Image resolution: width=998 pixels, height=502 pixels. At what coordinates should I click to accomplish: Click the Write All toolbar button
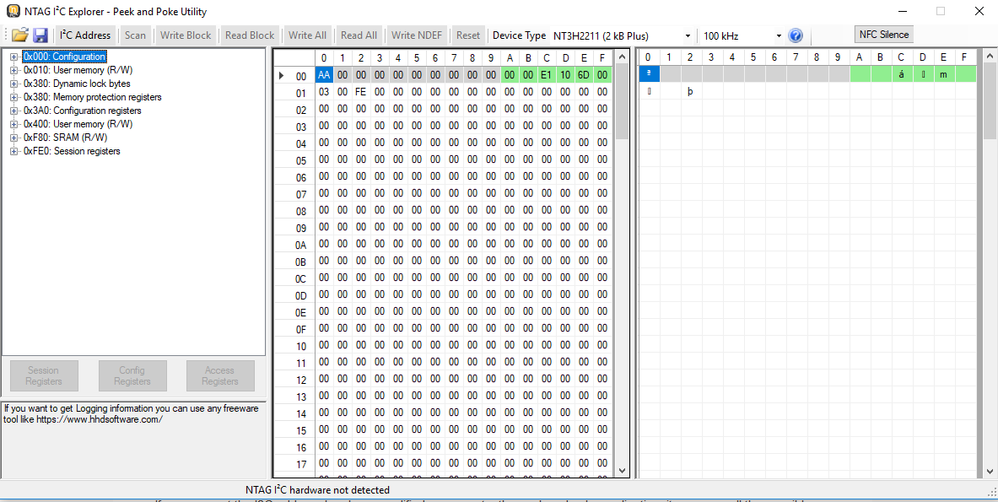(x=307, y=36)
